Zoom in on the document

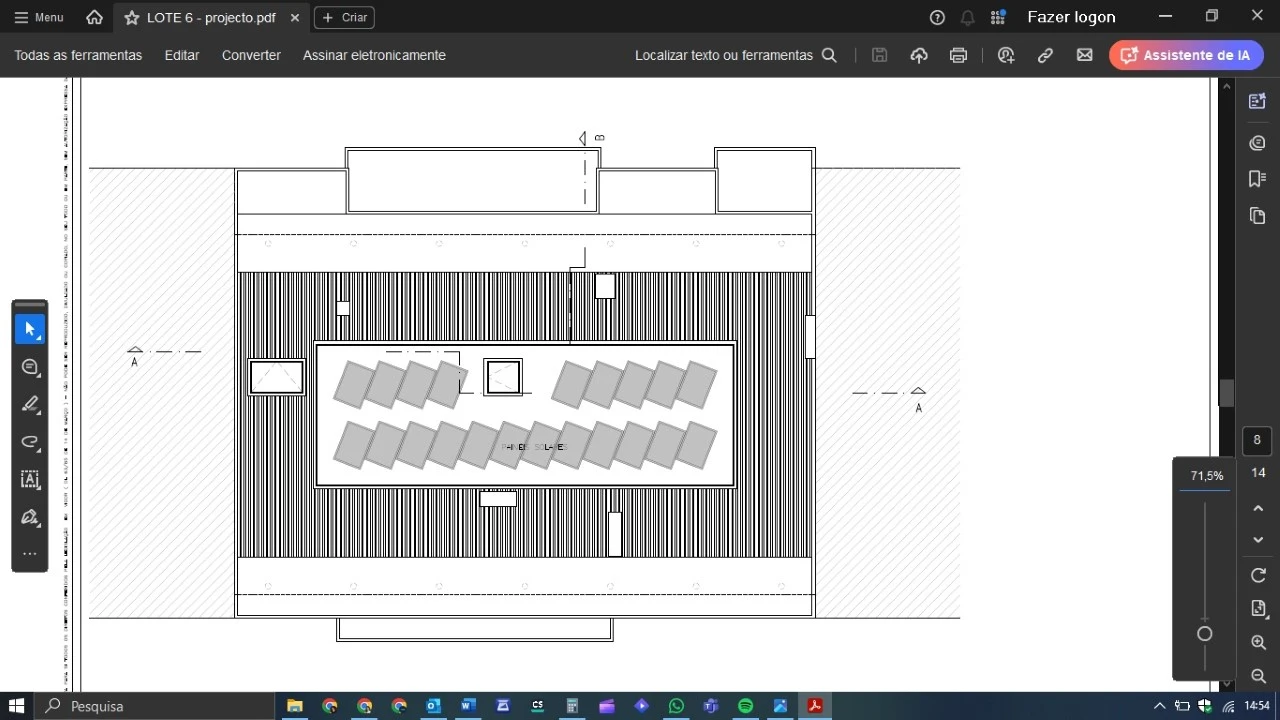pos(1258,643)
